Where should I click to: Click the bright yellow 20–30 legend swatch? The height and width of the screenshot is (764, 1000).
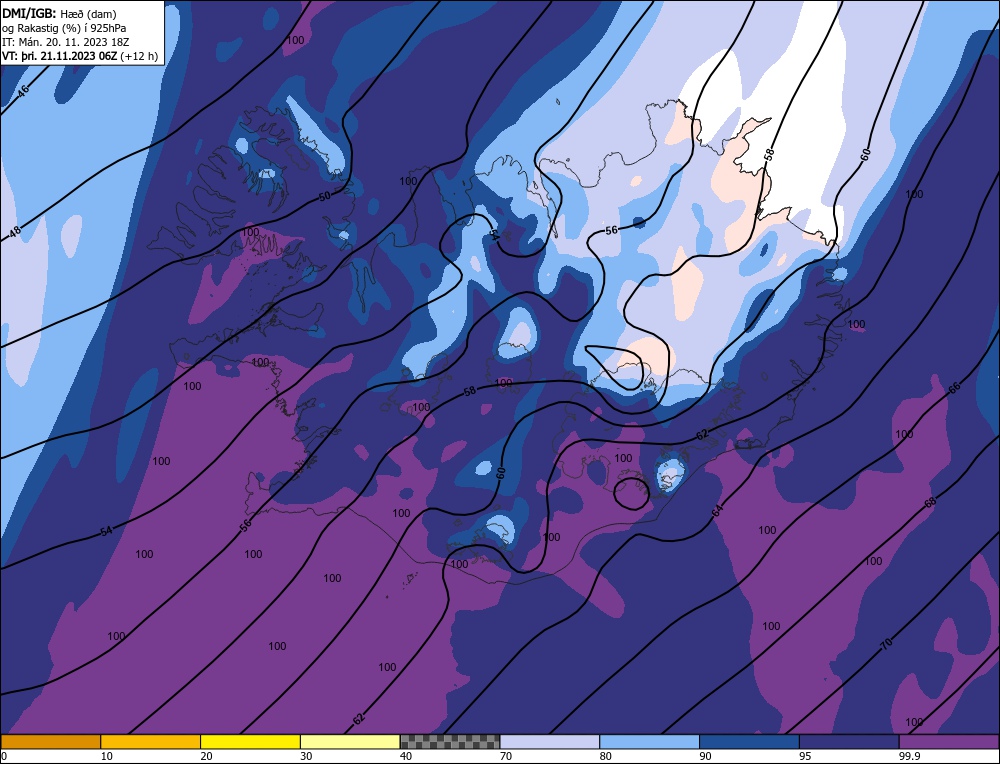coord(250,741)
